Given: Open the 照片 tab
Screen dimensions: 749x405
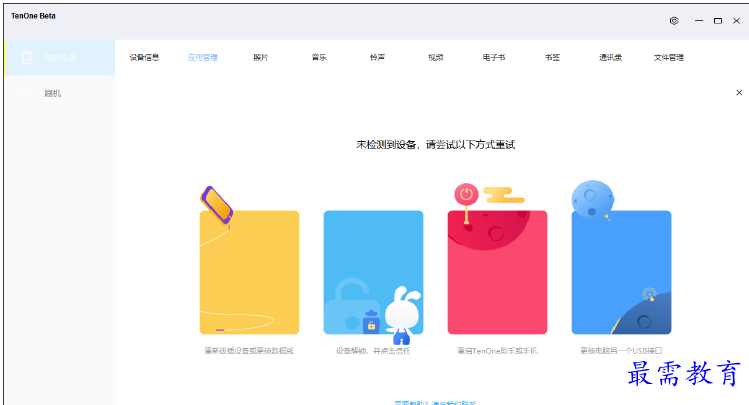Looking at the screenshot, I should 261,57.
